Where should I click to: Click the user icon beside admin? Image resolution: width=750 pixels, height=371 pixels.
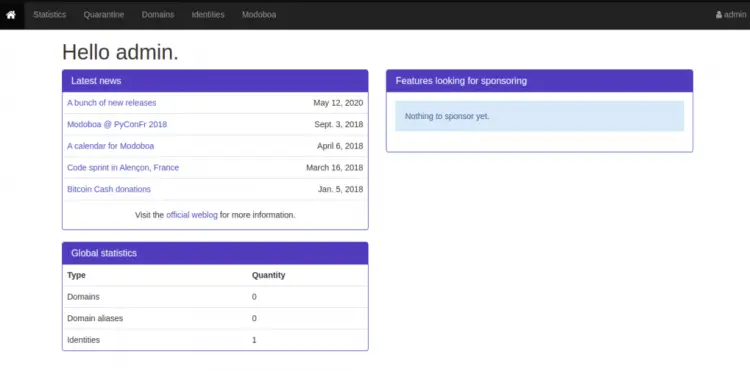(718, 15)
